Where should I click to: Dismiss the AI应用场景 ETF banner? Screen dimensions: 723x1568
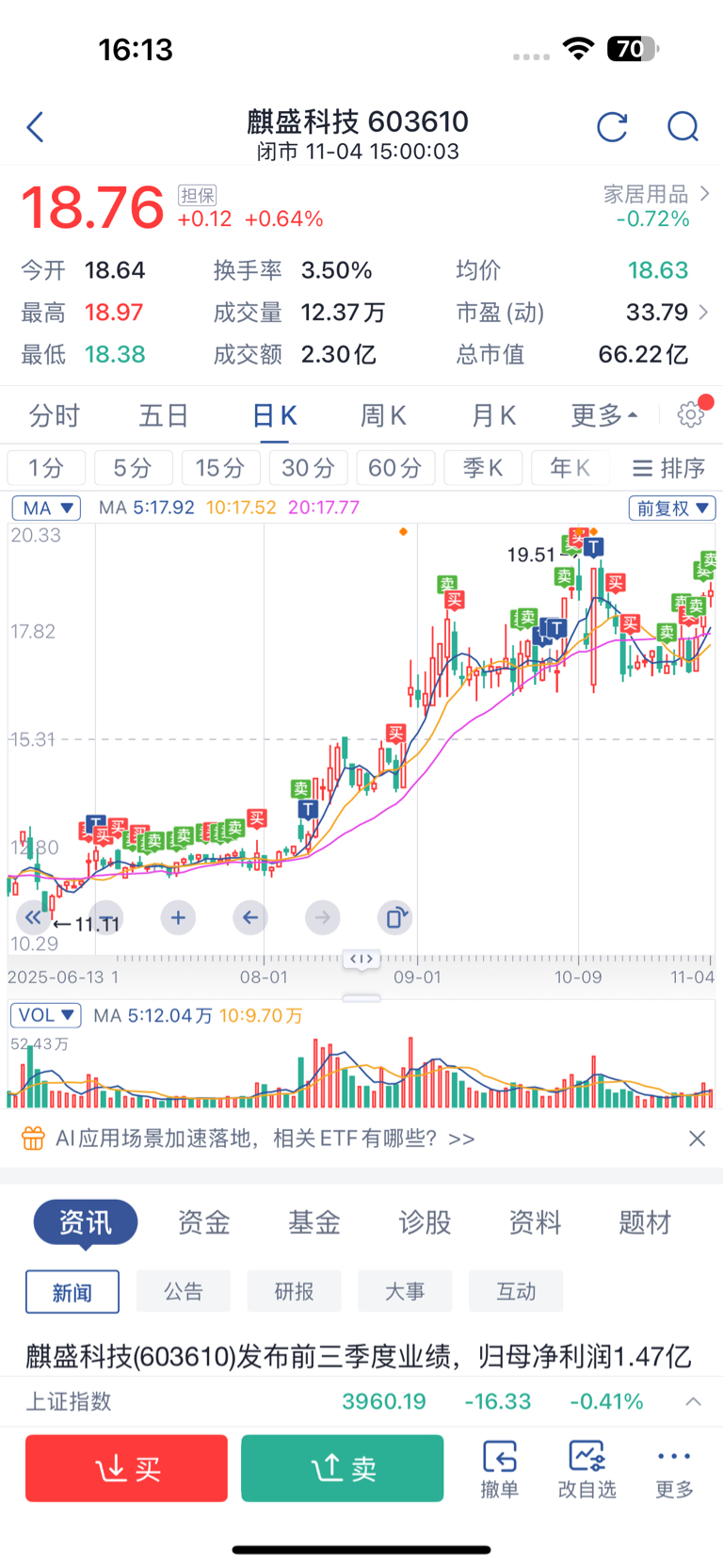[697, 1139]
